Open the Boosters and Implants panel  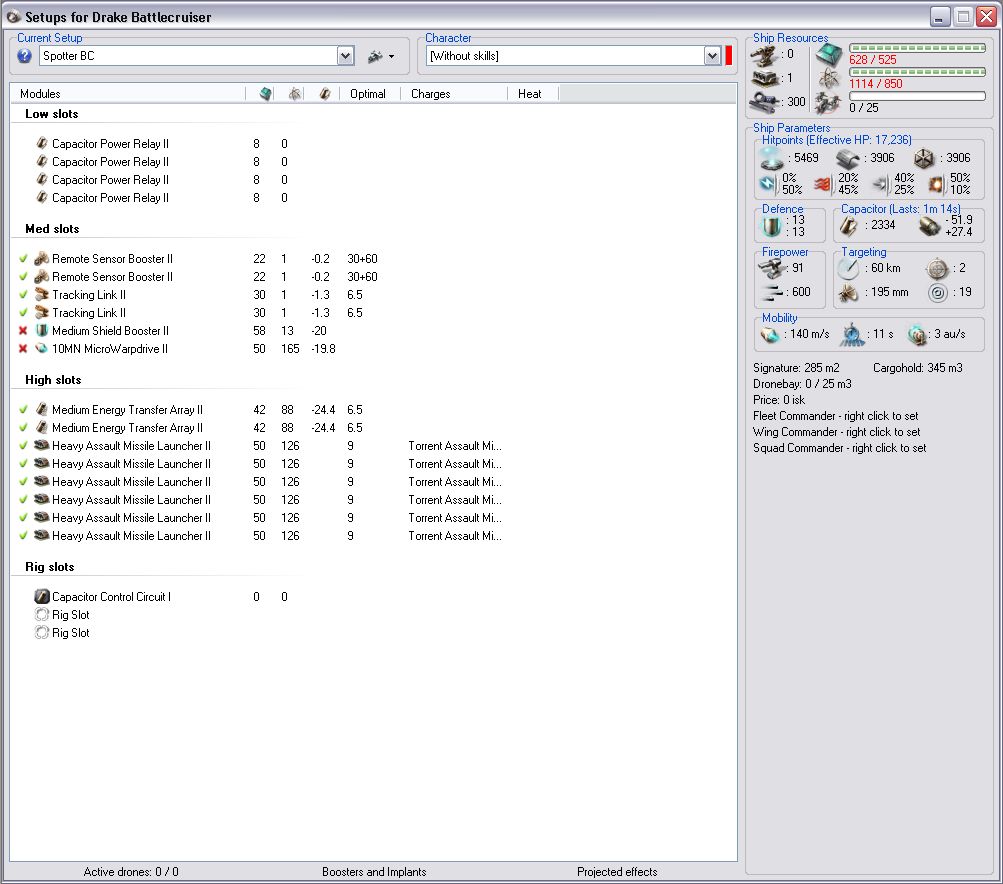click(374, 872)
